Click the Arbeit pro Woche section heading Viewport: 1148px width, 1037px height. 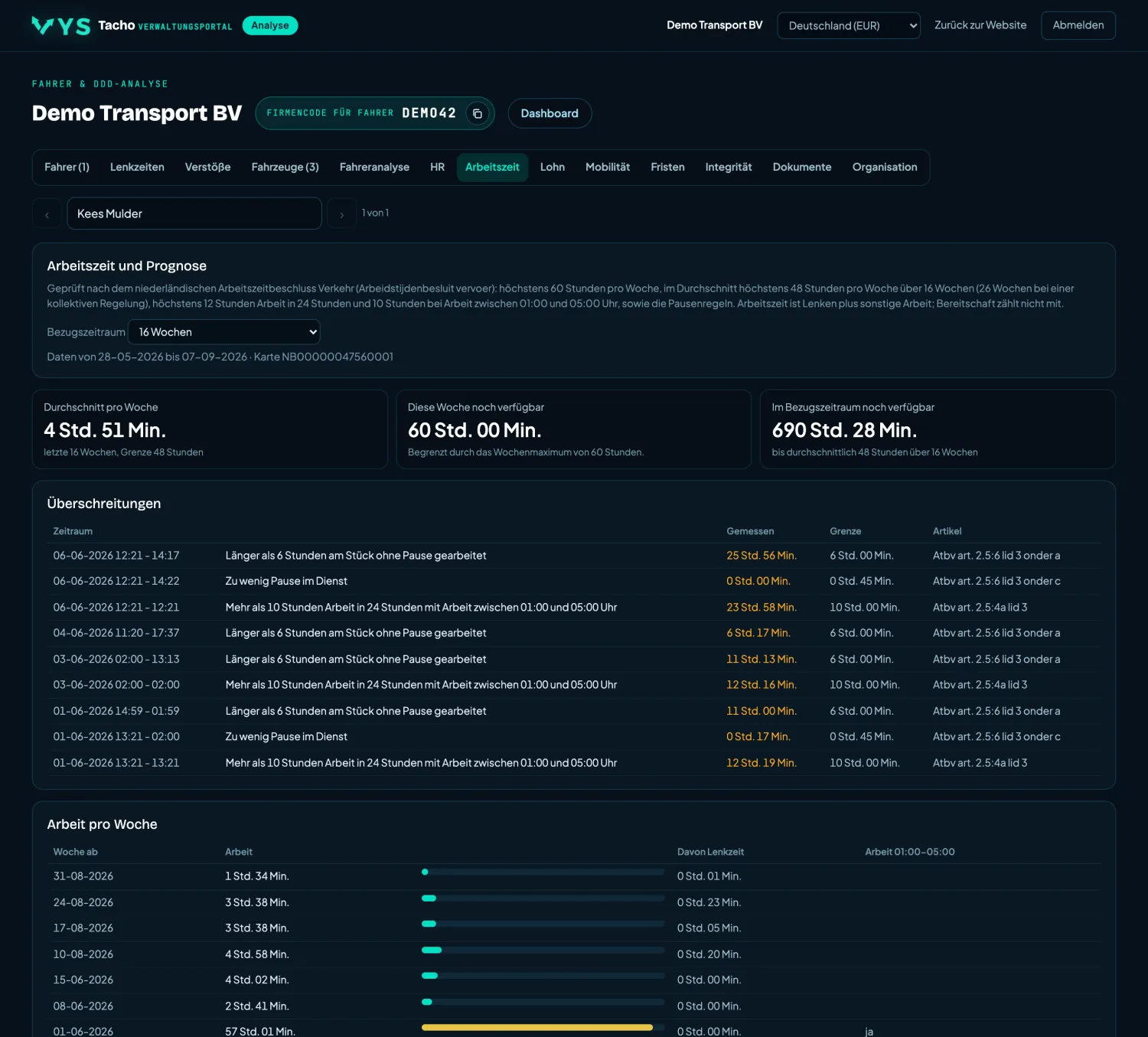[x=102, y=824]
